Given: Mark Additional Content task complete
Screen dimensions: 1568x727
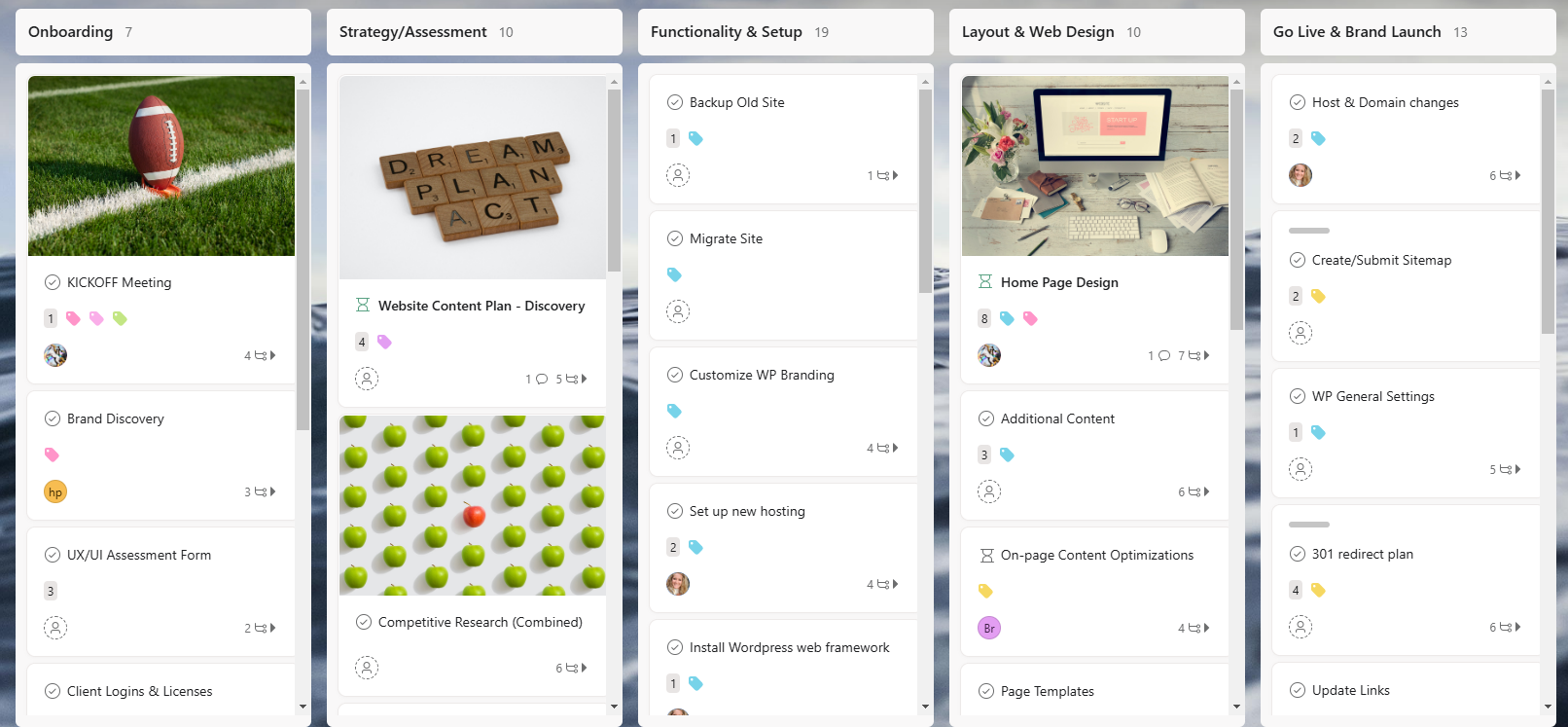Looking at the screenshot, I should [x=986, y=418].
